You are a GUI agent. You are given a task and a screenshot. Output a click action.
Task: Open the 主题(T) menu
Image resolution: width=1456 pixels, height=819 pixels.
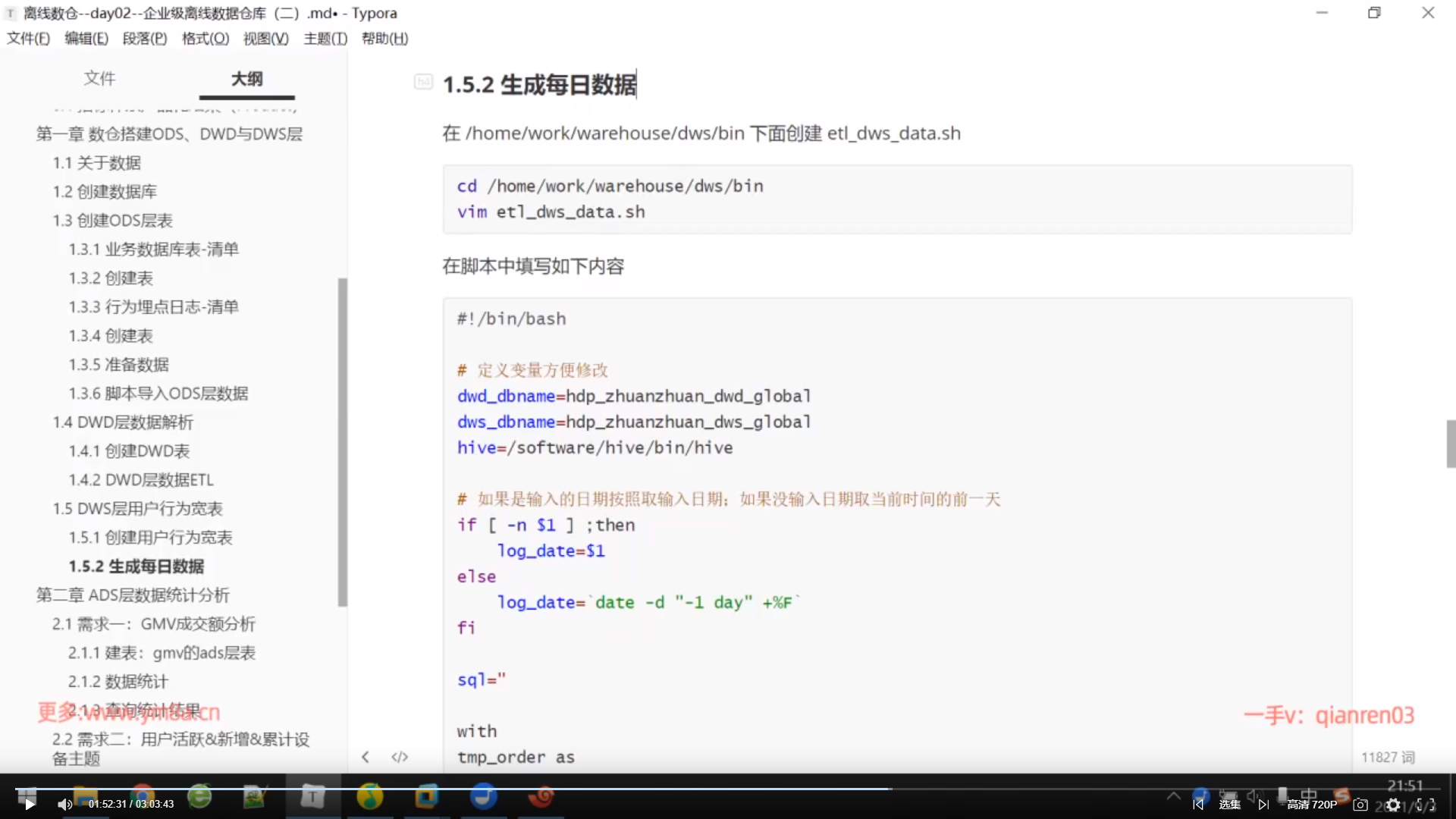(325, 38)
